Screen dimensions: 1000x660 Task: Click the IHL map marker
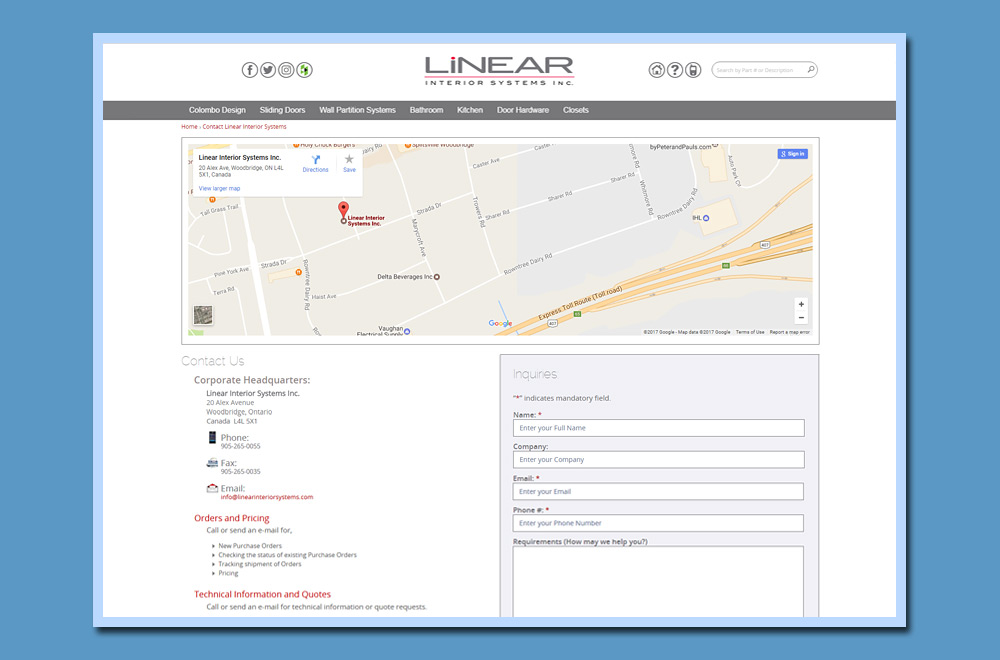pos(706,218)
